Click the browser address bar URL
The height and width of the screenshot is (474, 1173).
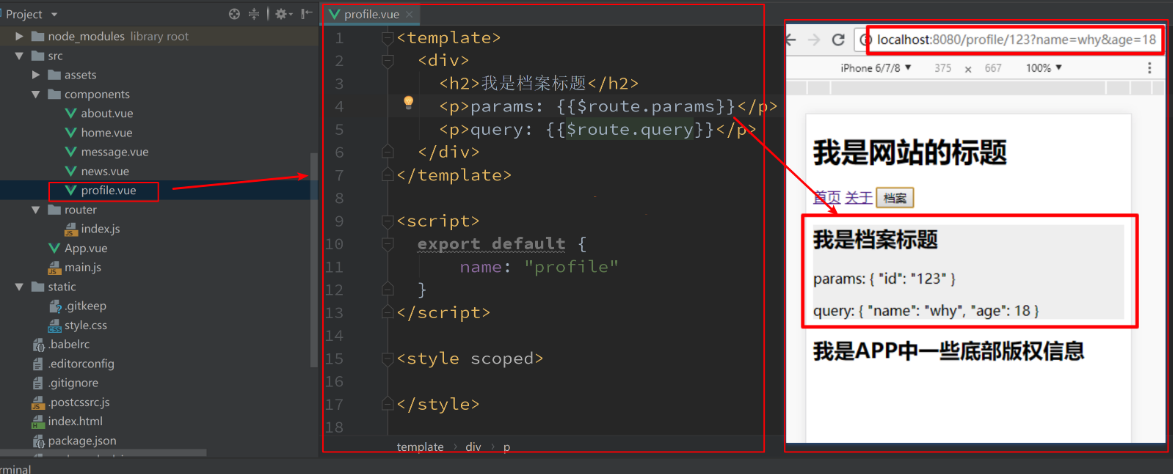pos(1017,39)
